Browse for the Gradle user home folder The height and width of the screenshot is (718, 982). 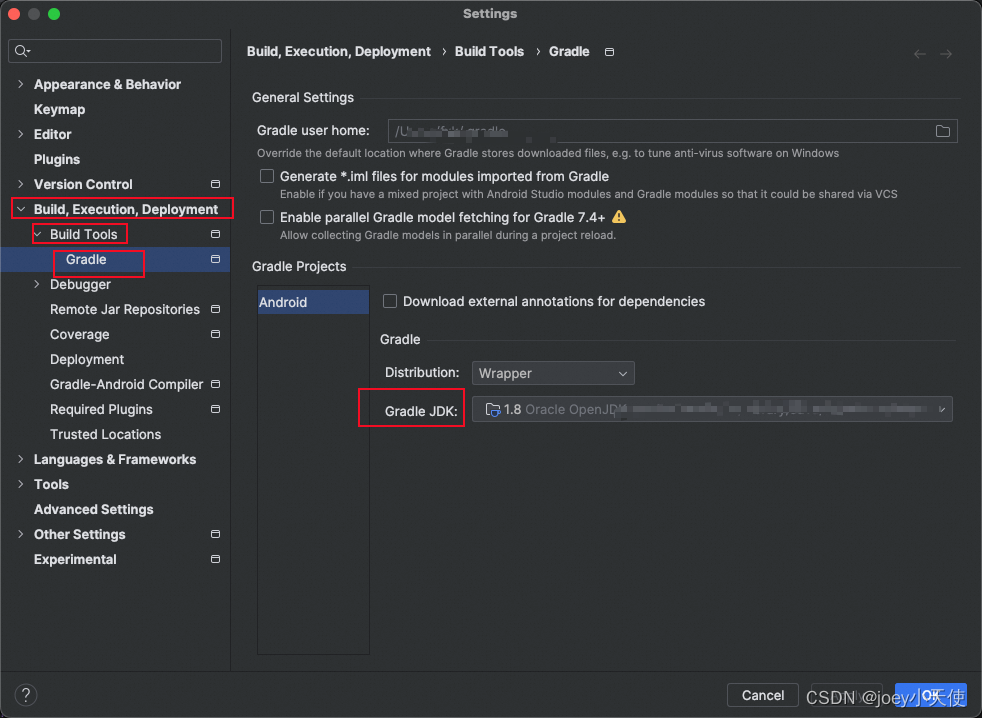(943, 131)
